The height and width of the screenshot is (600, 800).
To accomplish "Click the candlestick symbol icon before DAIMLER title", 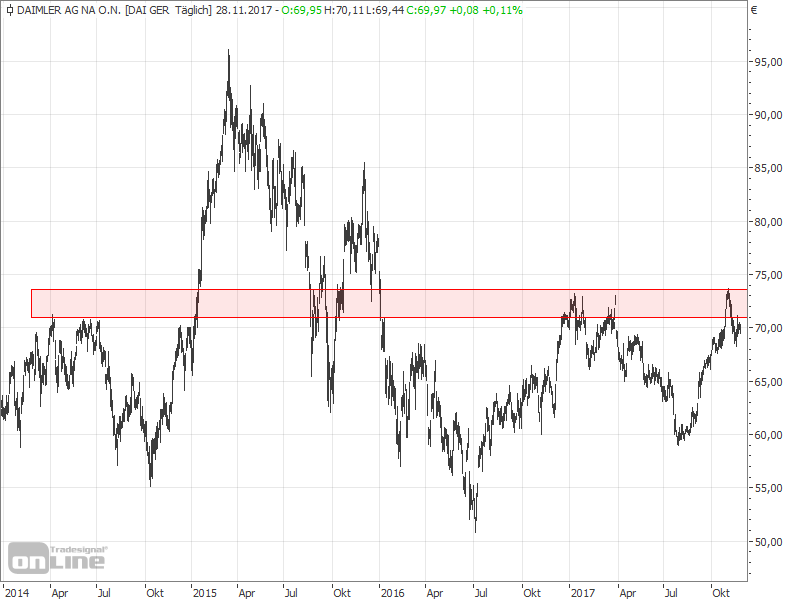I will (x=8, y=10).
